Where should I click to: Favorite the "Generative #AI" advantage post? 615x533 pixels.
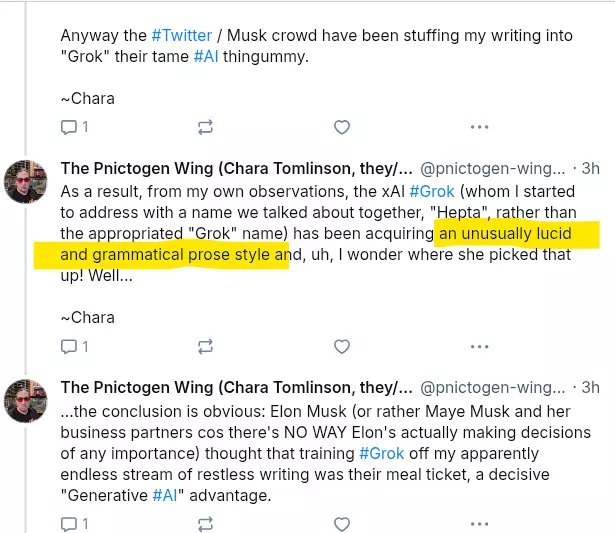click(x=342, y=524)
